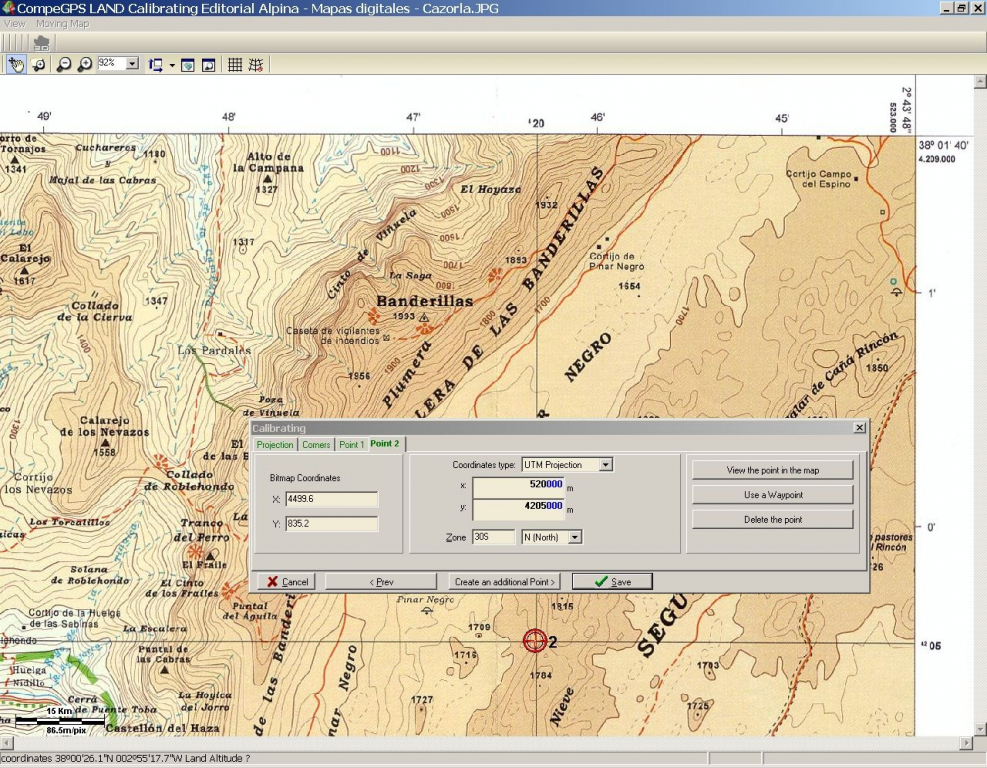Click the Calarejo de los Nevazos label
The width and height of the screenshot is (987, 768).
pos(104,426)
